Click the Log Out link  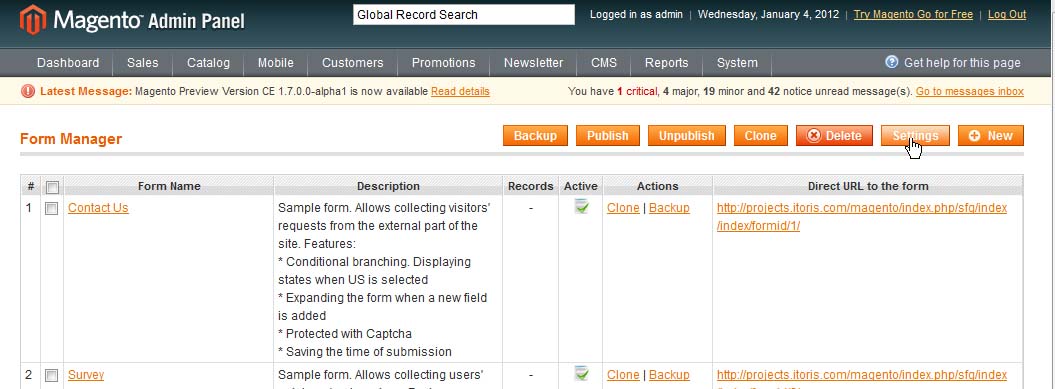(x=1007, y=14)
